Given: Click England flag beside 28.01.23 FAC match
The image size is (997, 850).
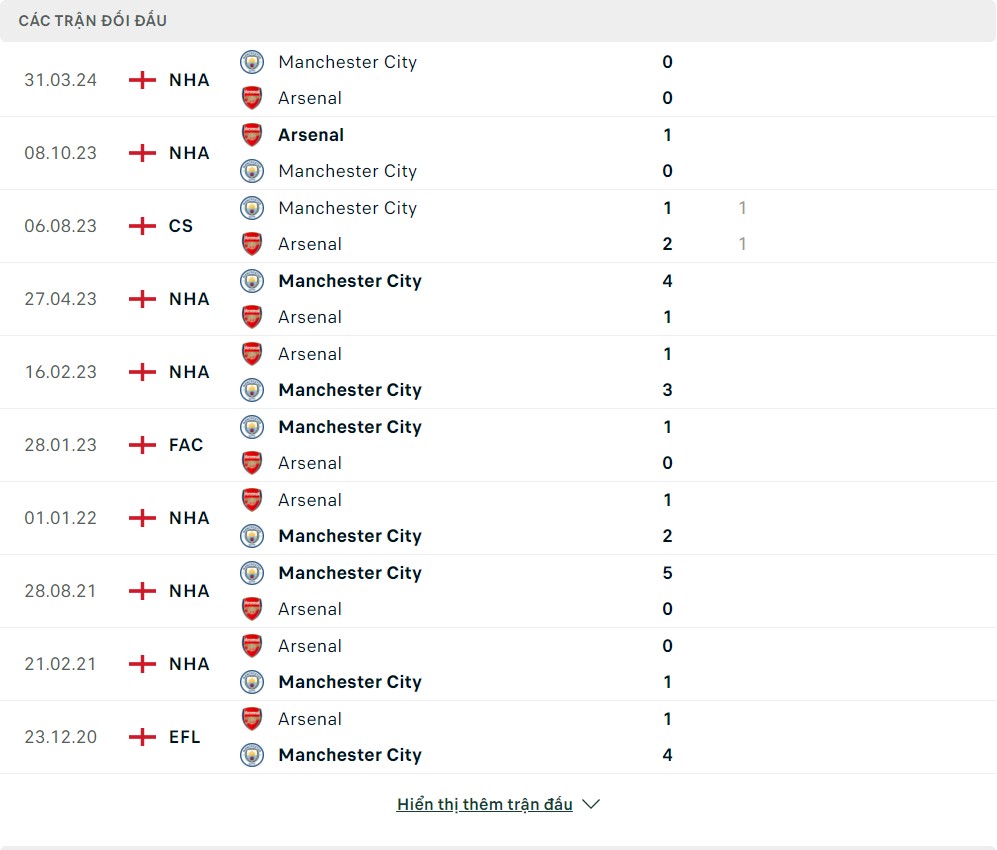Looking at the screenshot, I should tap(143, 445).
